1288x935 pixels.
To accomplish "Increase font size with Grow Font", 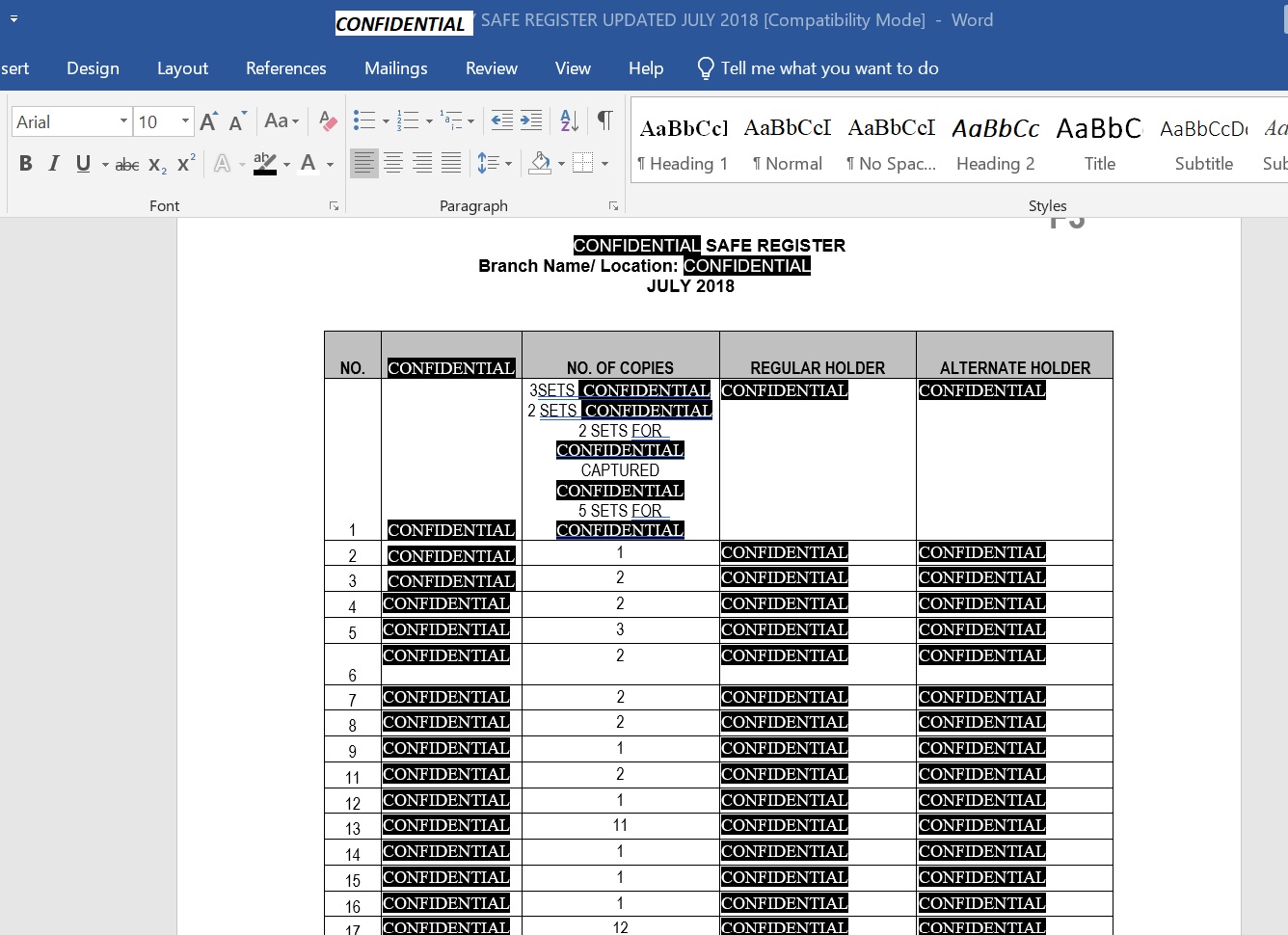I will [x=208, y=121].
